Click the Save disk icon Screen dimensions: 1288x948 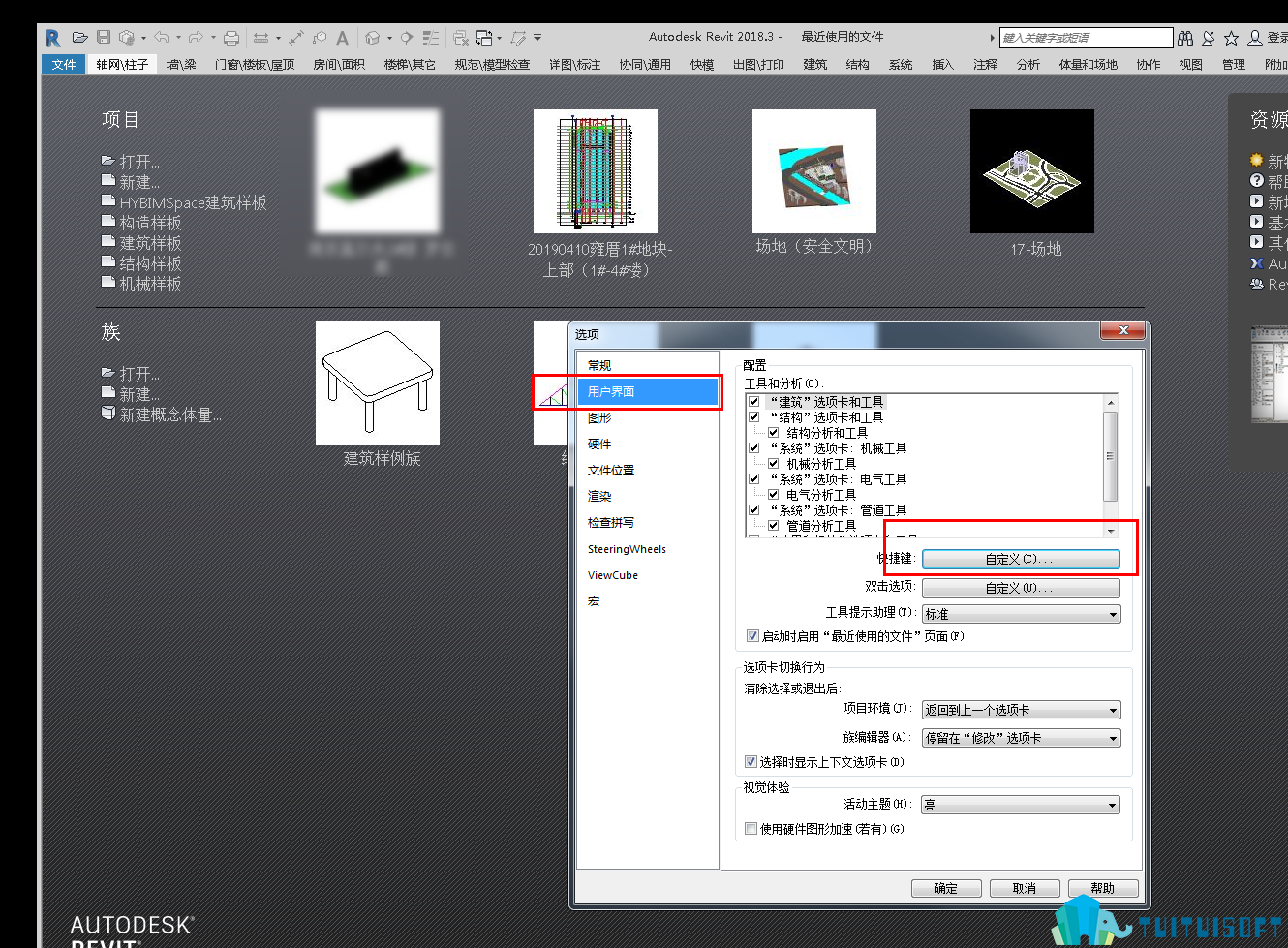point(104,38)
